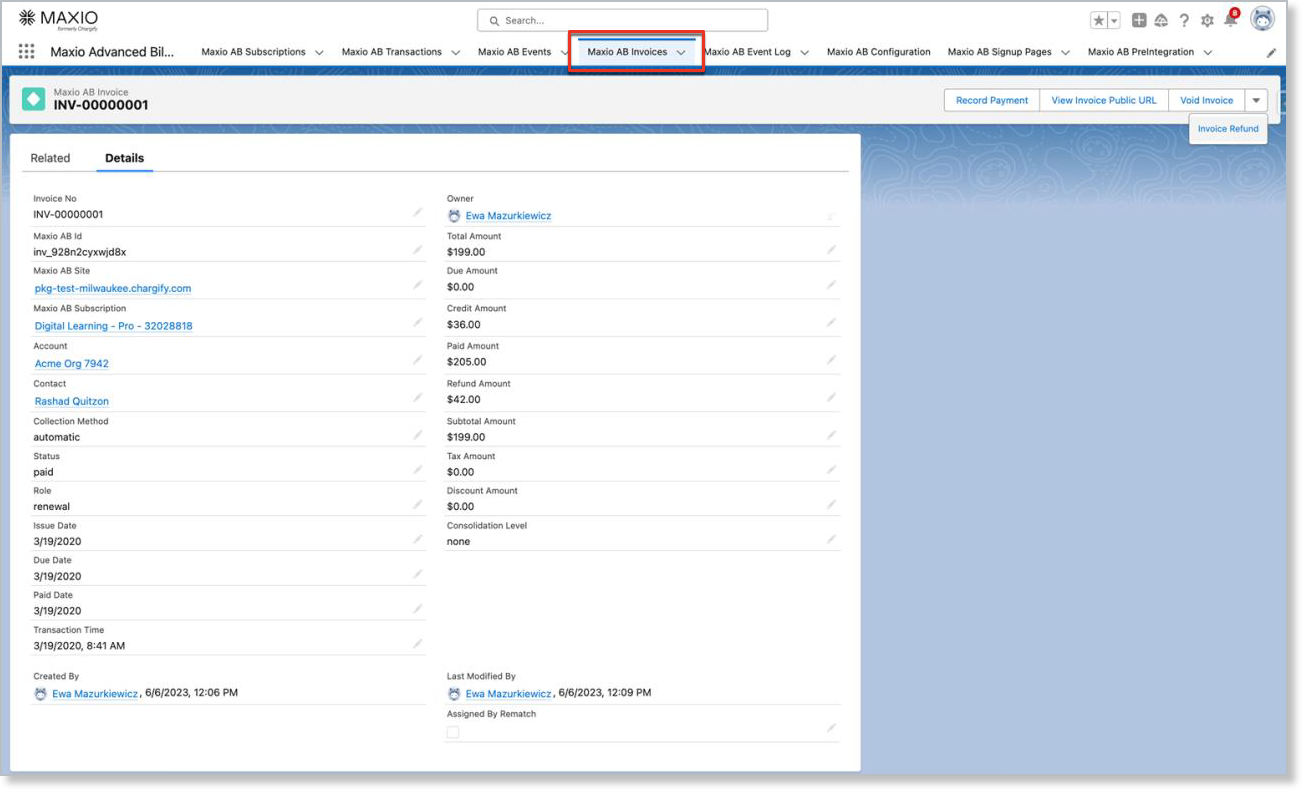The width and height of the screenshot is (1302, 790).
Task: Expand the Void Invoice dropdown arrow
Action: [x=1256, y=100]
